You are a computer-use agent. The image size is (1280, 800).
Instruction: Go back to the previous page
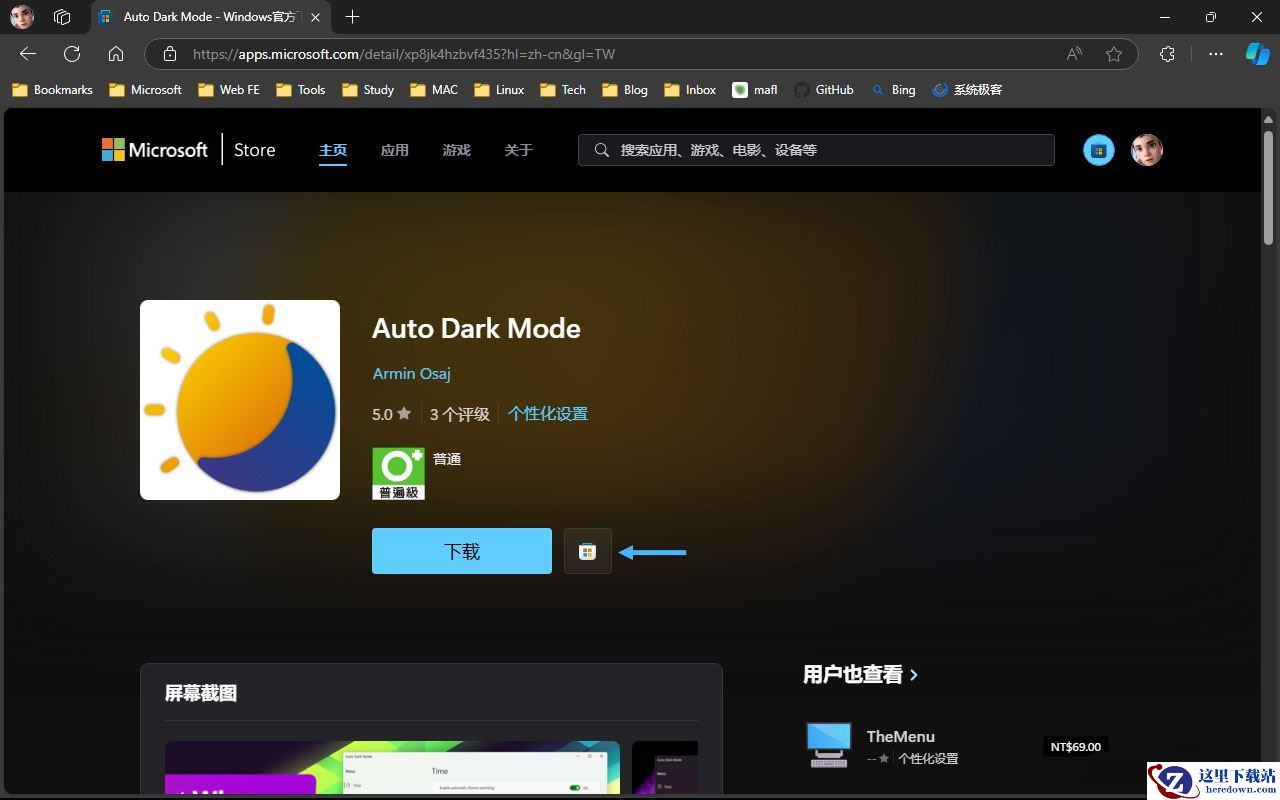pos(28,54)
